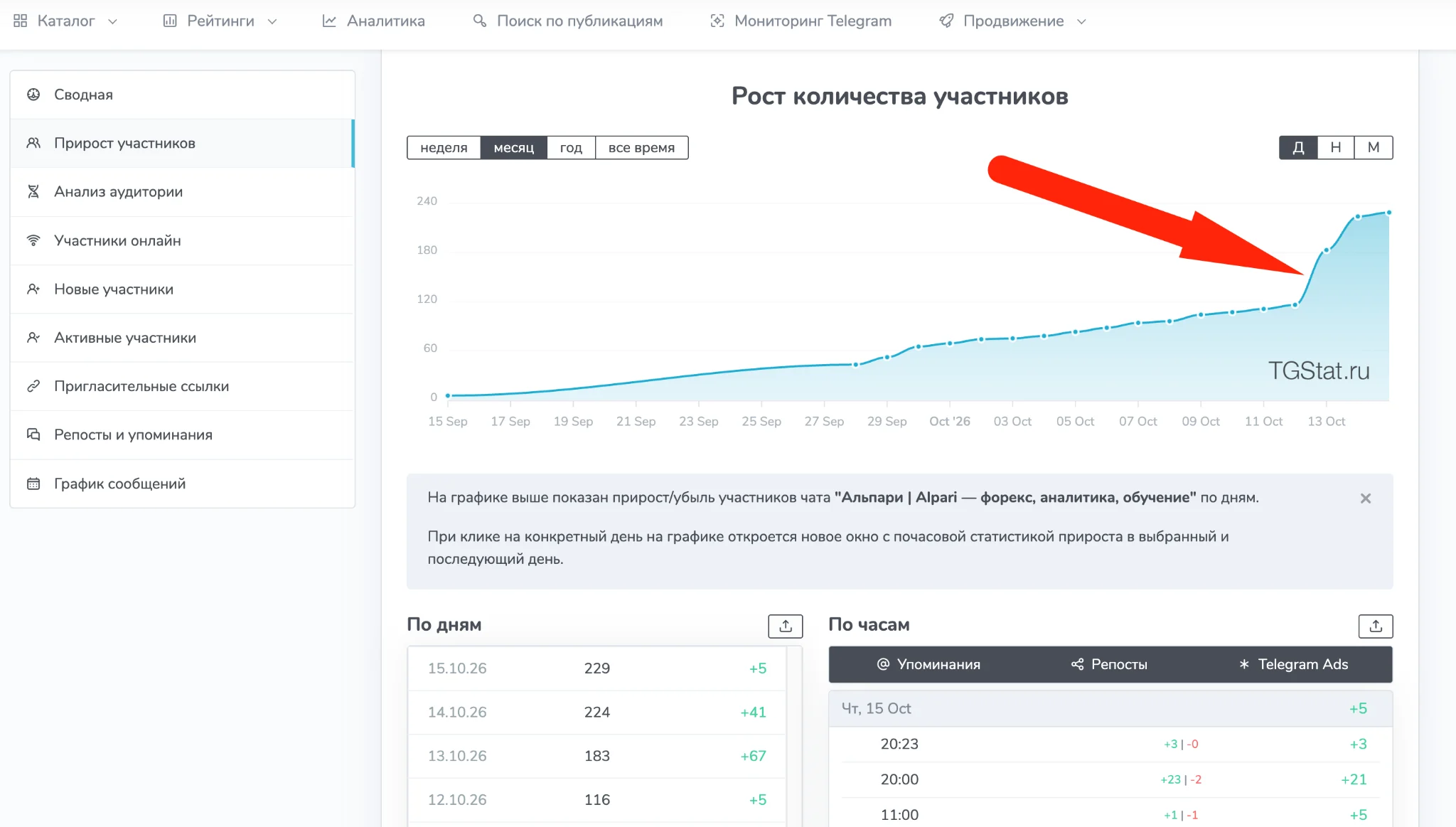Open the Упоминания tab
Viewport: 1456px width, 827px height.
click(928, 664)
